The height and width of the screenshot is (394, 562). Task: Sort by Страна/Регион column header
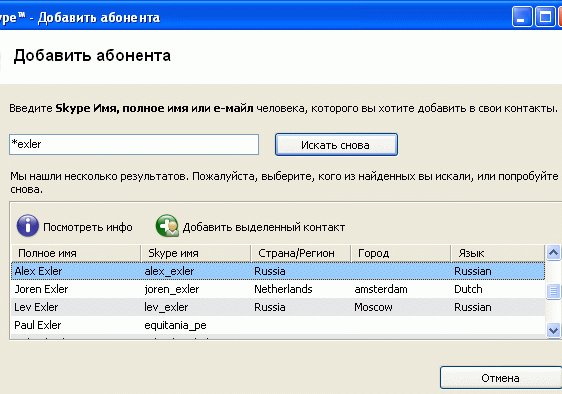tap(300, 253)
